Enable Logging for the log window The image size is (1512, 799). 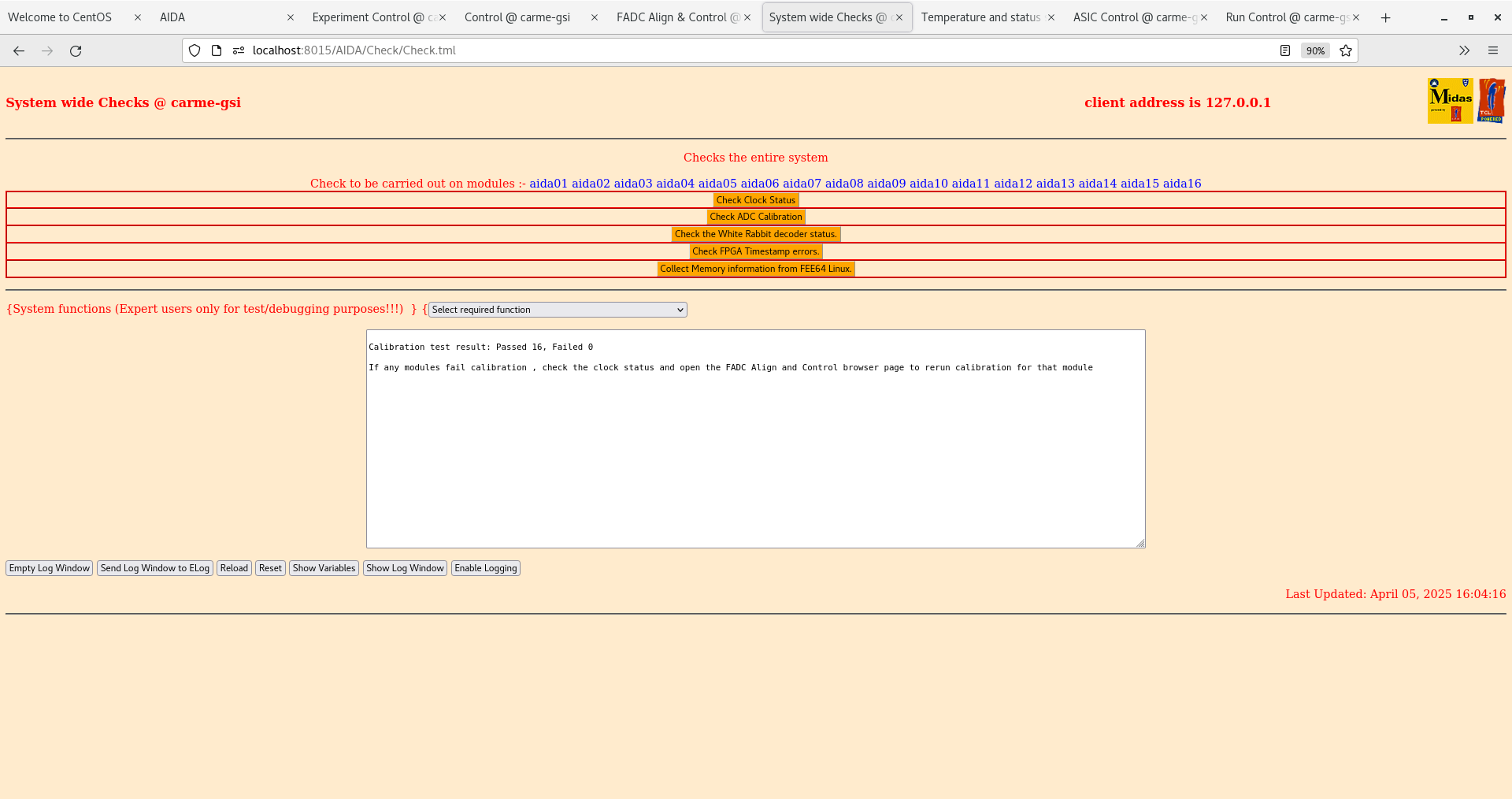point(485,567)
